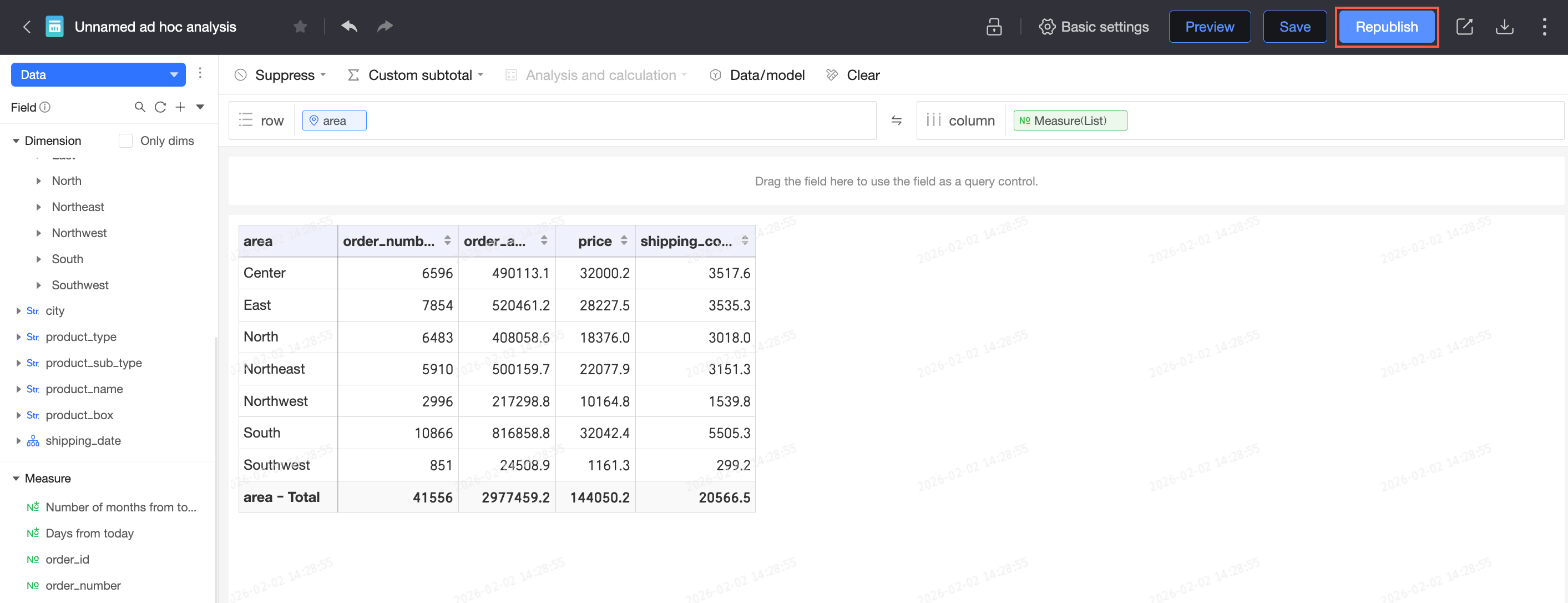Save the analysis
The height and width of the screenshot is (603, 1568).
(1294, 27)
